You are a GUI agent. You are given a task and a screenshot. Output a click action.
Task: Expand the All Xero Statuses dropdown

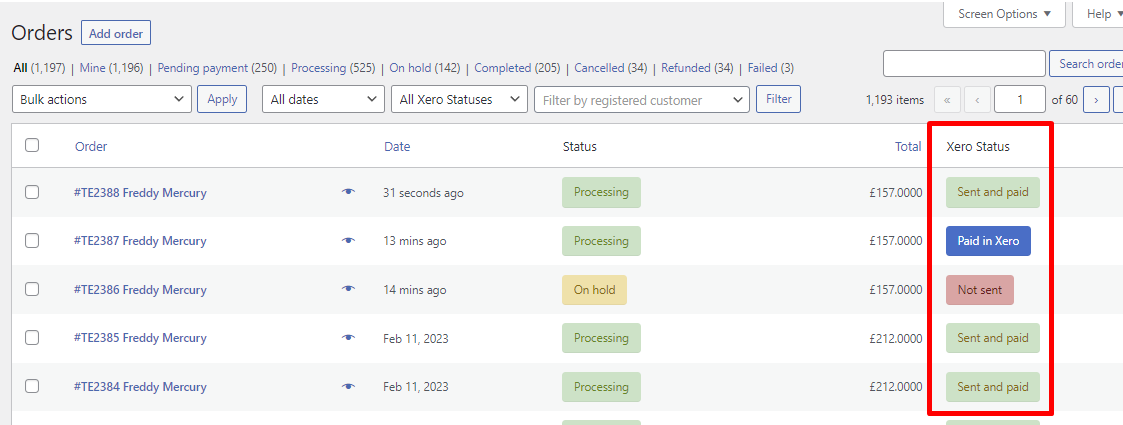tap(459, 100)
